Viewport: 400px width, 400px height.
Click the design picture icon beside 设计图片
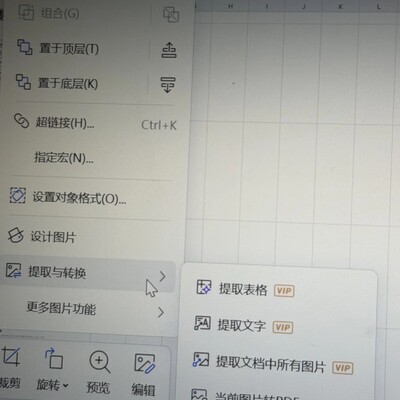point(15,235)
